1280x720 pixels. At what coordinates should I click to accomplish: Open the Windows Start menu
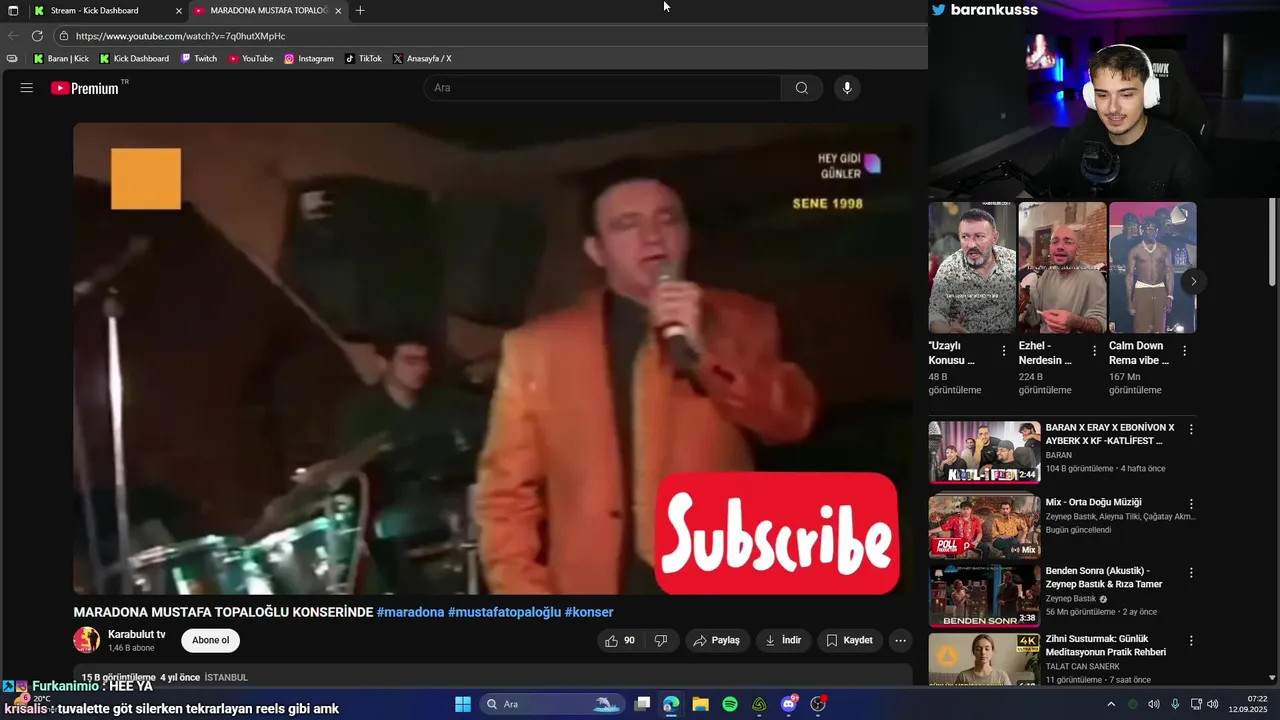click(x=463, y=704)
